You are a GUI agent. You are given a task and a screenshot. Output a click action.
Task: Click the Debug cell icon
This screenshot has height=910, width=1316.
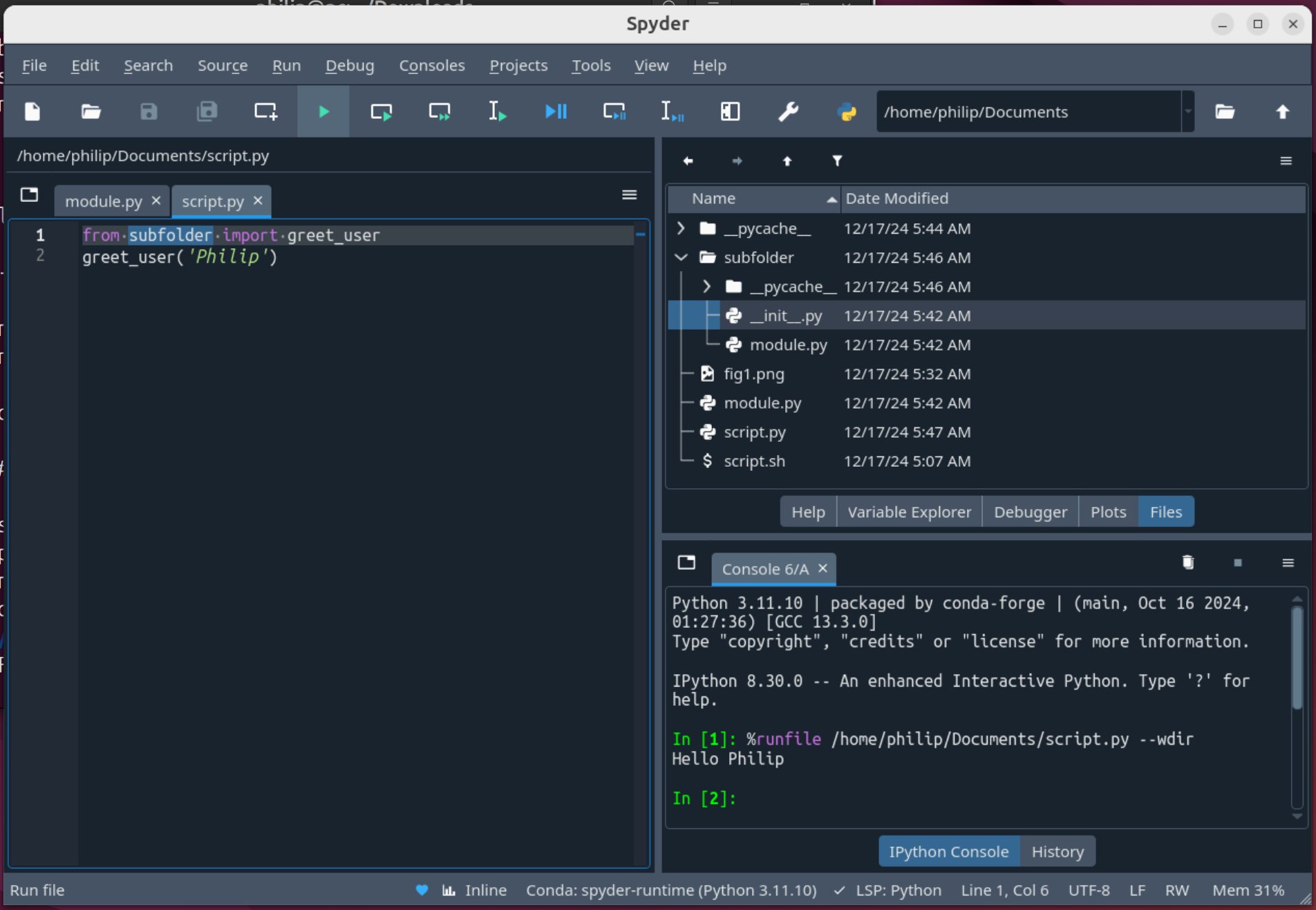[x=614, y=111]
